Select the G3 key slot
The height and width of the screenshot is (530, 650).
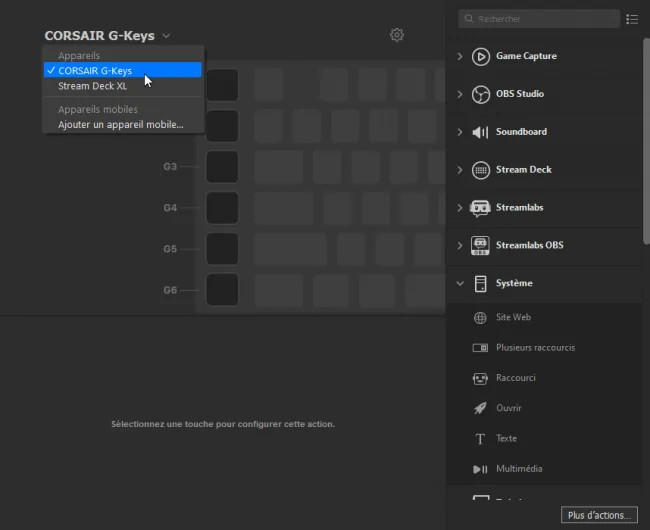[222, 167]
